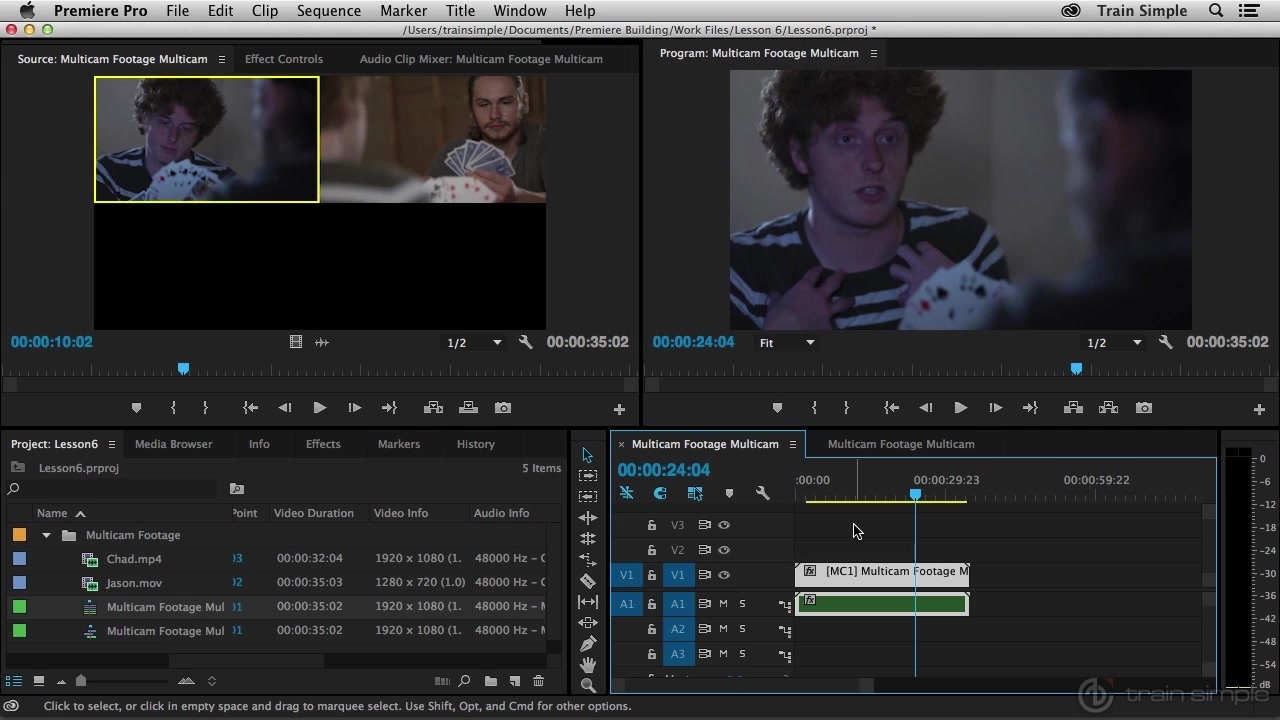Toggle Linked Selection in timeline

pos(695,493)
